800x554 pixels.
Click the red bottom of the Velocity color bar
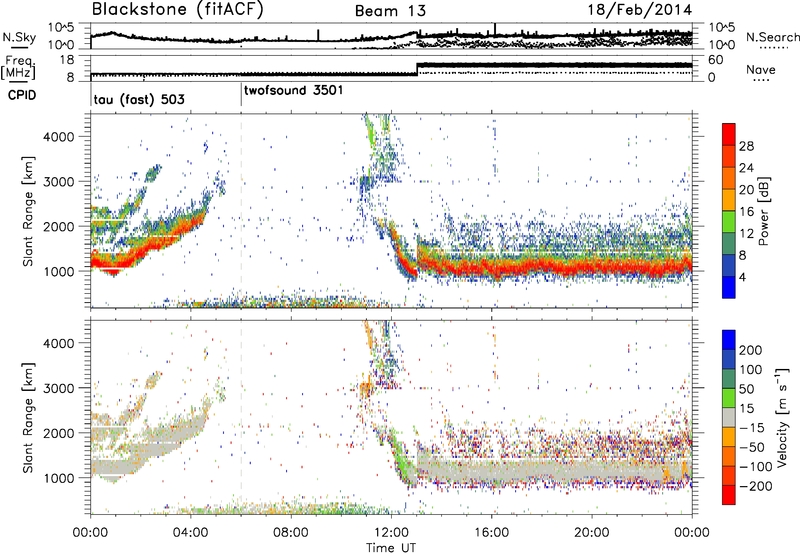click(x=729, y=495)
